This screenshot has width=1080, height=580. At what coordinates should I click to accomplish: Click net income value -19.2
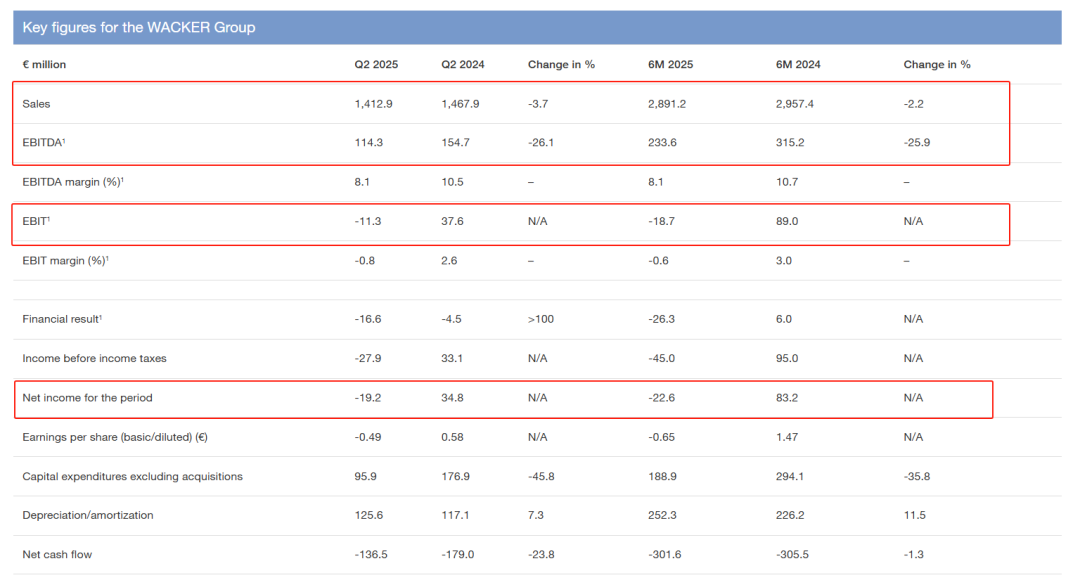(x=368, y=397)
